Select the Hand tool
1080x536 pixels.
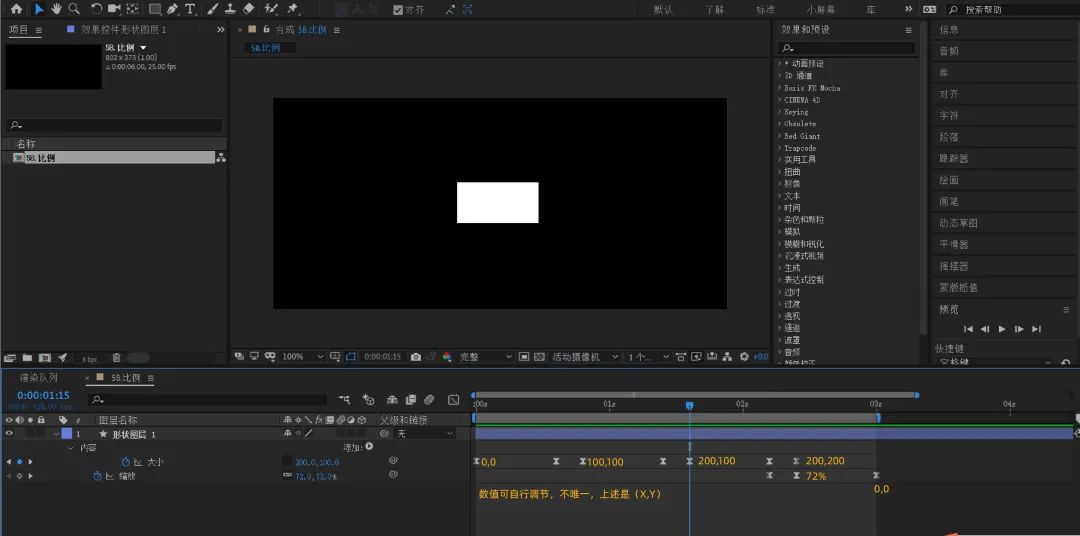tap(56, 9)
